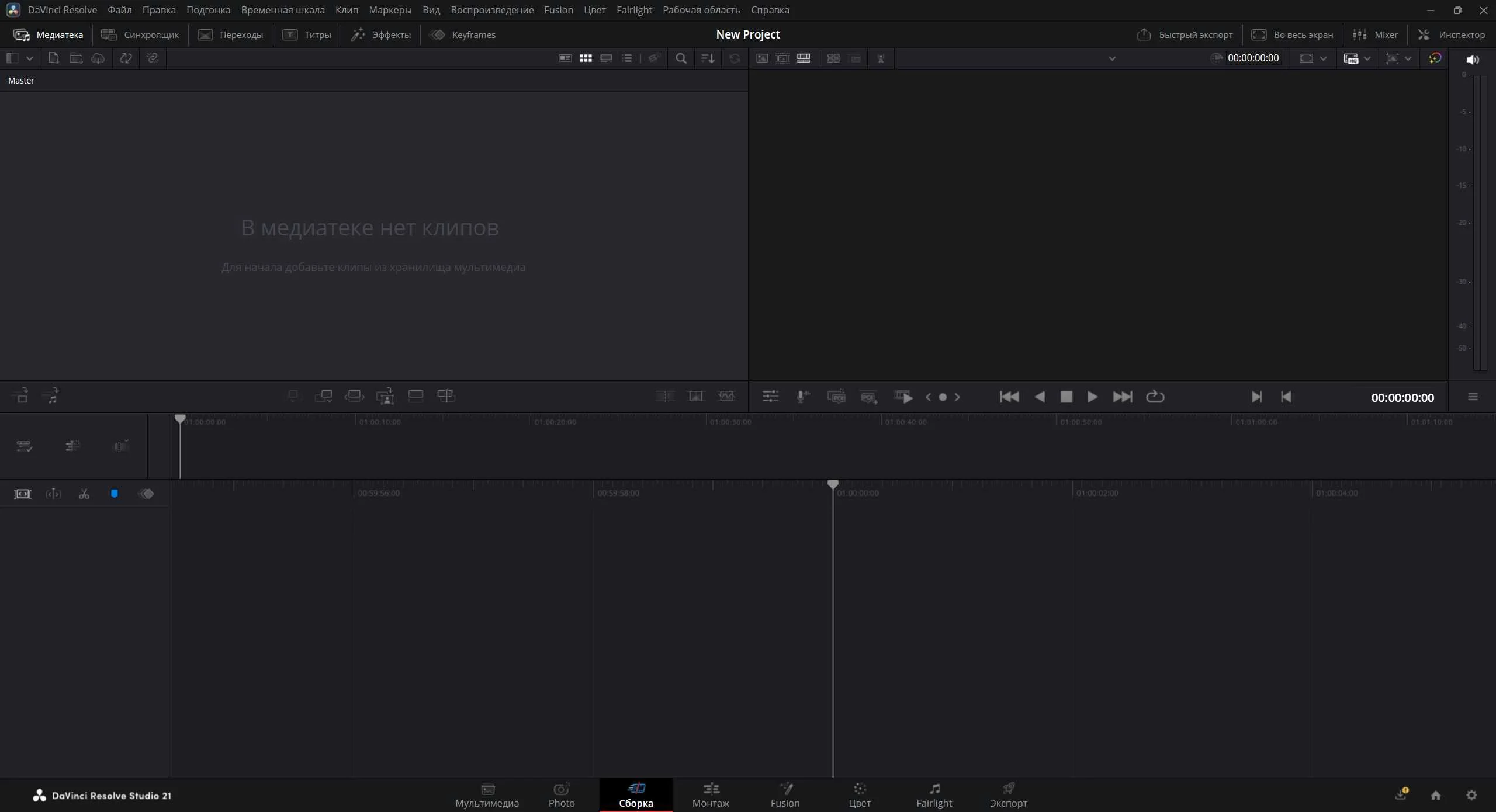Click the Close Up edit icon
1496x812 pixels.
point(385,396)
